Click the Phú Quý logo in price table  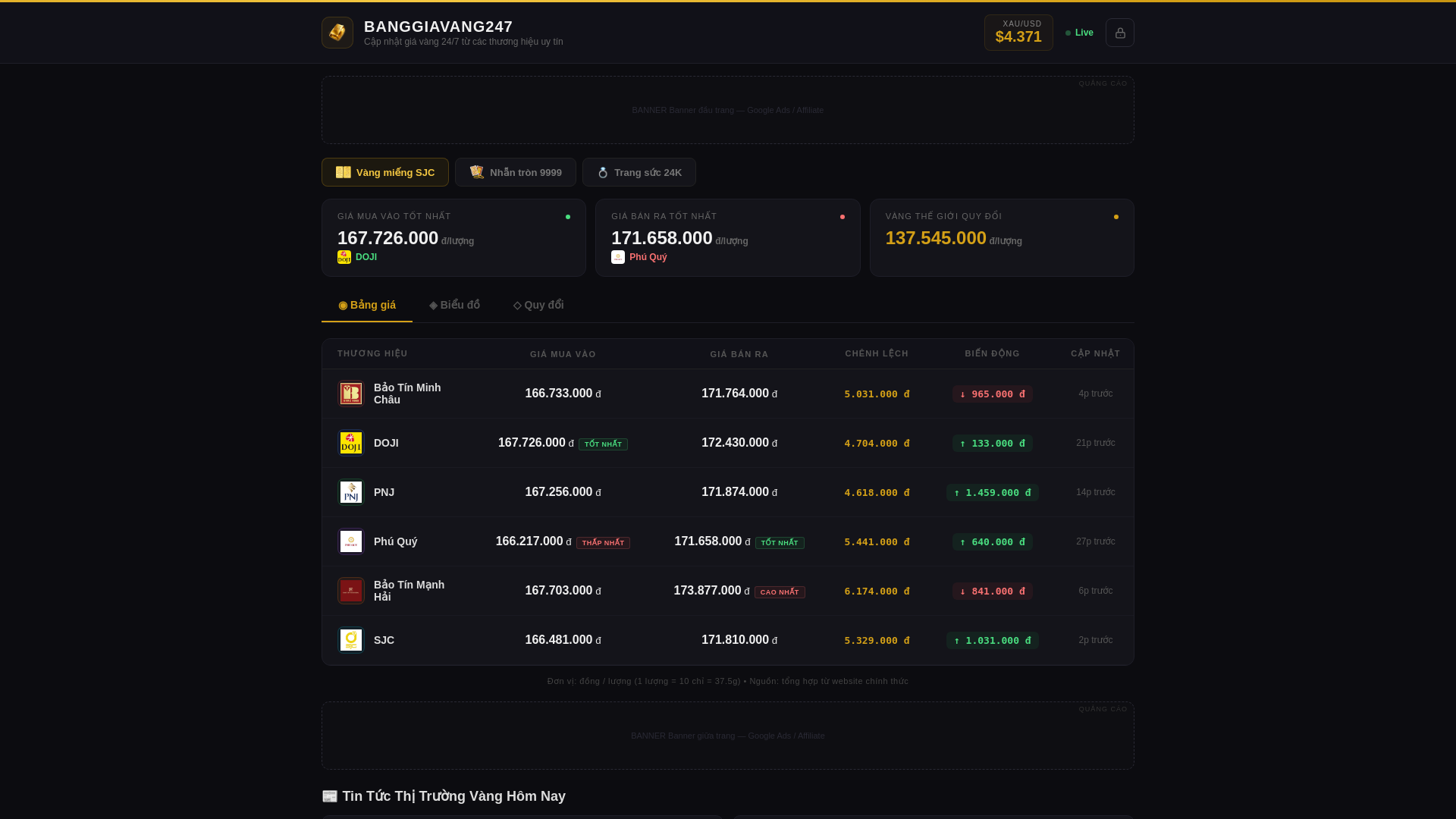pos(351,541)
